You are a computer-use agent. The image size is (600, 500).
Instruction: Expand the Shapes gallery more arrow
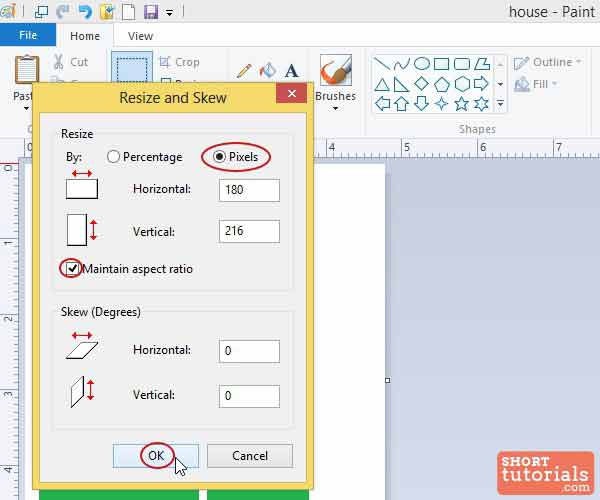coord(502,103)
